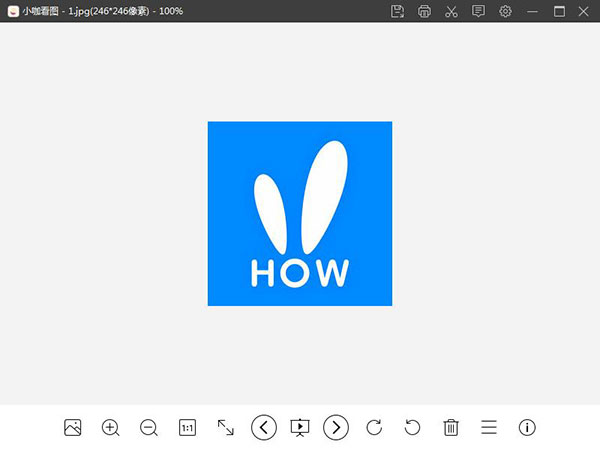The width and height of the screenshot is (600, 450).
Task: Open settings gear in title bar
Action: (x=505, y=11)
